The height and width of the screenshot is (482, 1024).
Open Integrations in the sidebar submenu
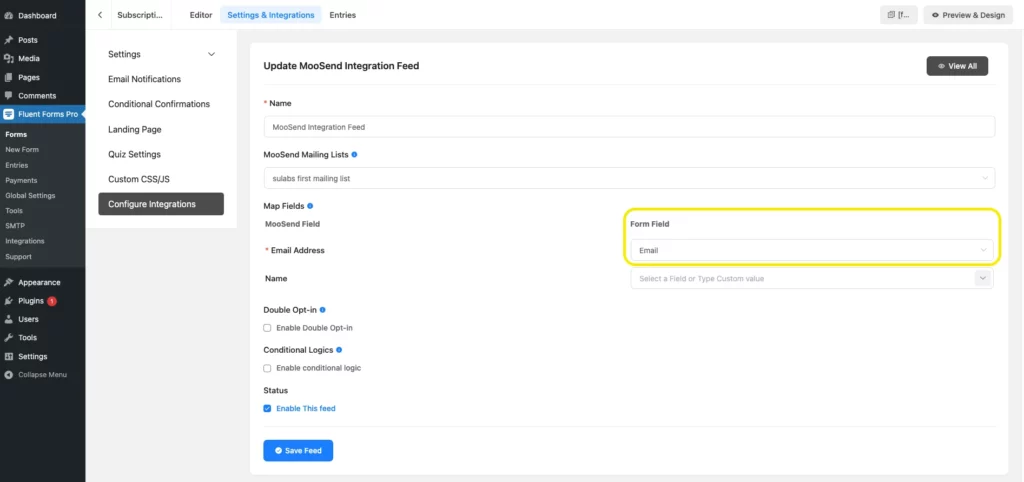point(25,241)
